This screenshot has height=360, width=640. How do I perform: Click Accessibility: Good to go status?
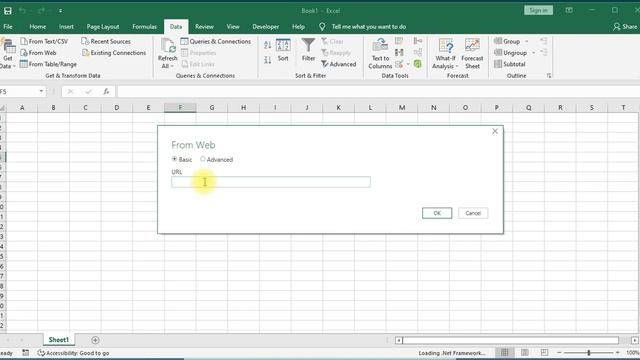click(x=73, y=353)
